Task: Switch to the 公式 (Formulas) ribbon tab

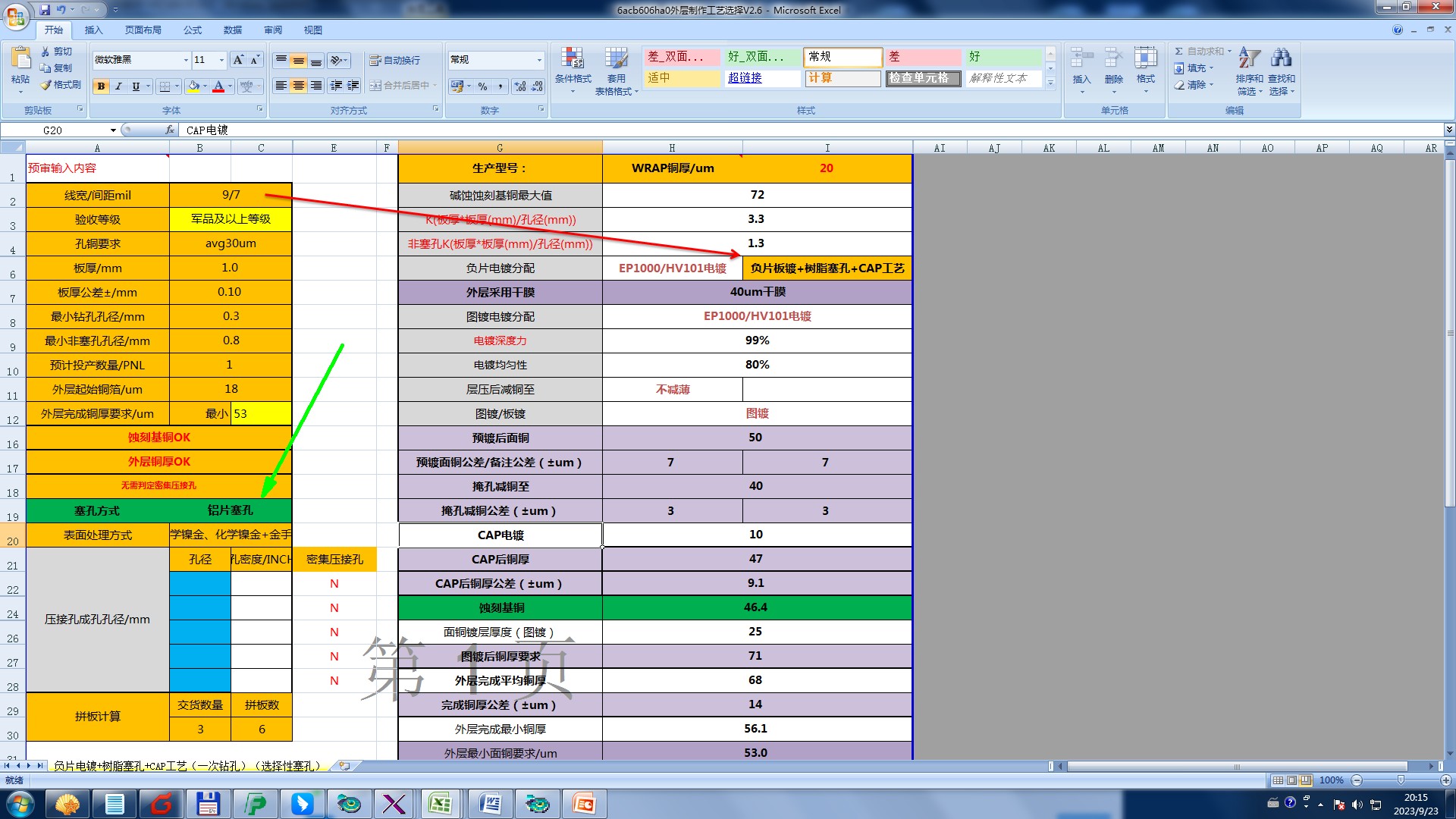Action: (193, 30)
